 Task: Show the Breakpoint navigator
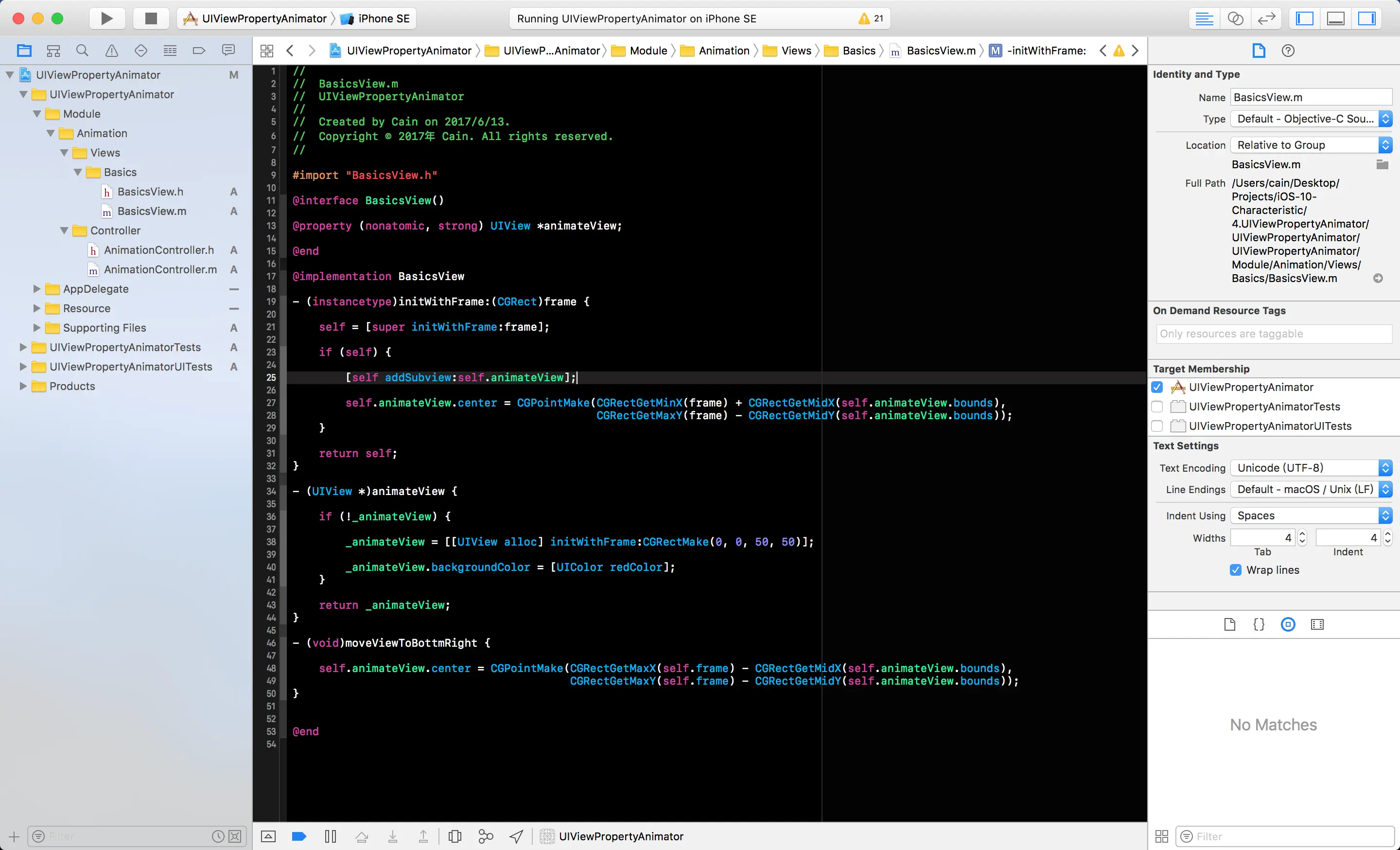[199, 51]
